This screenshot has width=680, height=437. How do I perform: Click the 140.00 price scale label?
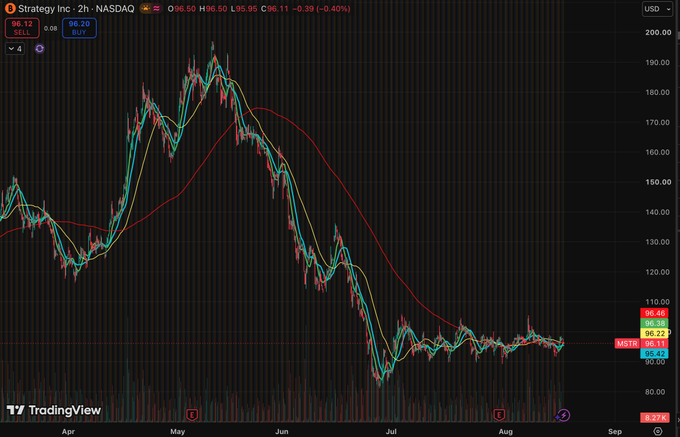tap(659, 212)
